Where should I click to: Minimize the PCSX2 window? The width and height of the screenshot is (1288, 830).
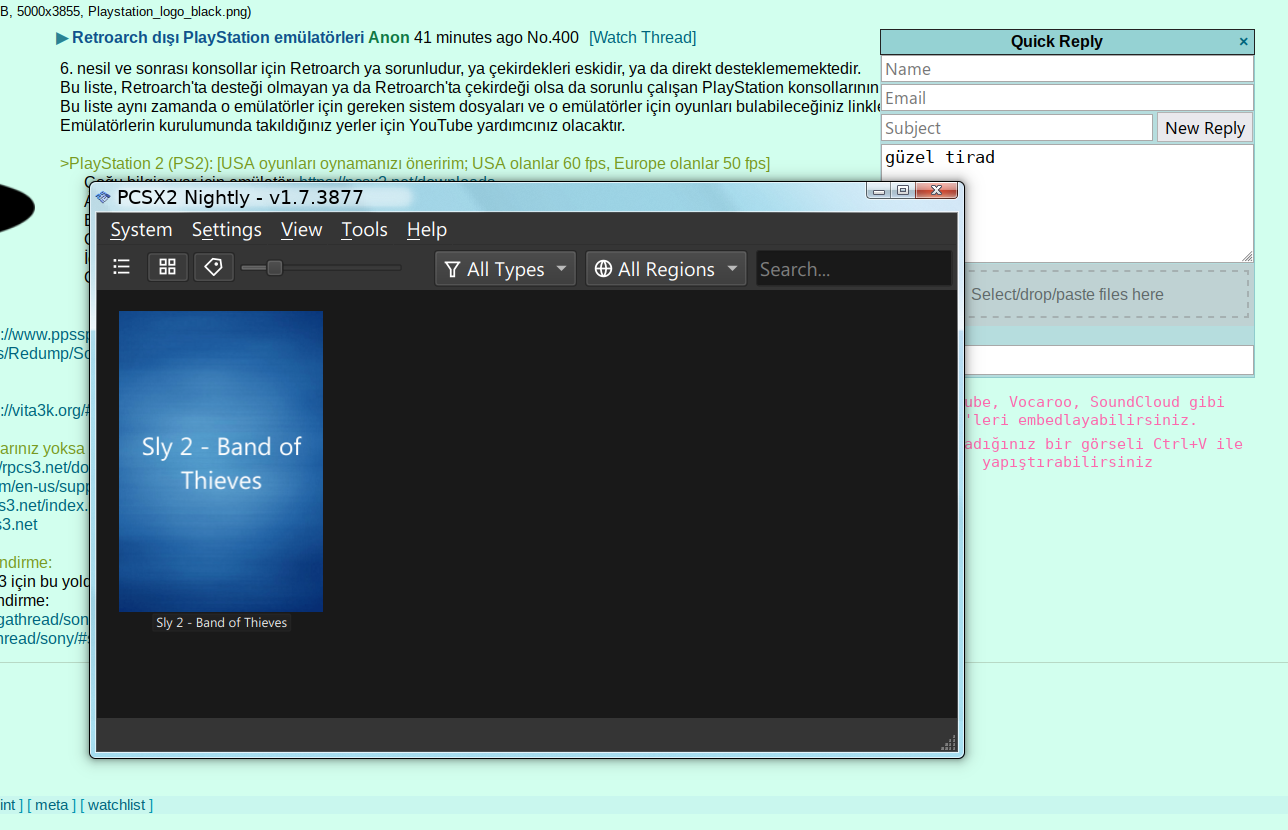[879, 190]
